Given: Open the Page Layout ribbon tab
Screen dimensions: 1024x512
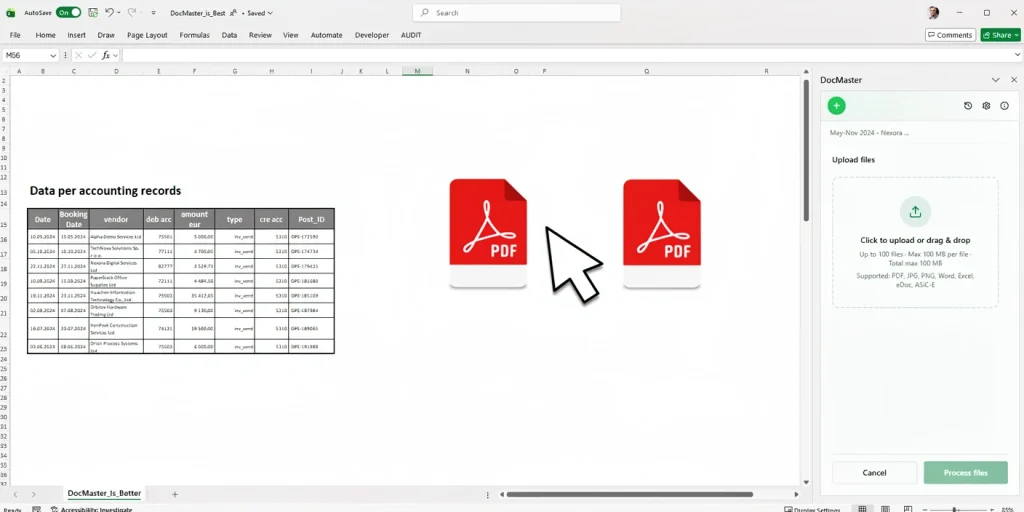Looking at the screenshot, I should pos(147,35).
